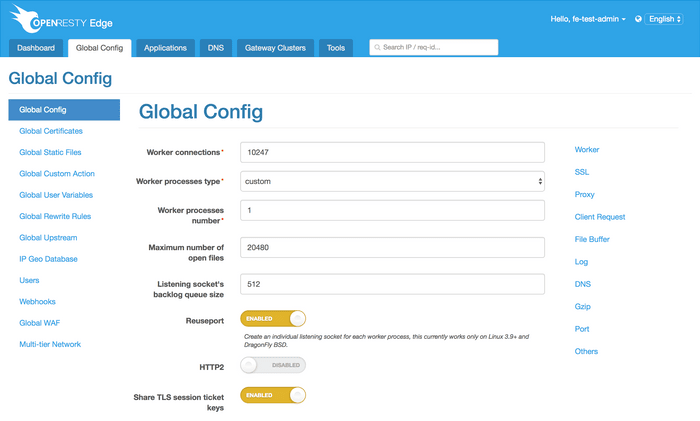The image size is (700, 421).
Task: Open Global User Variables
Action: [56, 195]
